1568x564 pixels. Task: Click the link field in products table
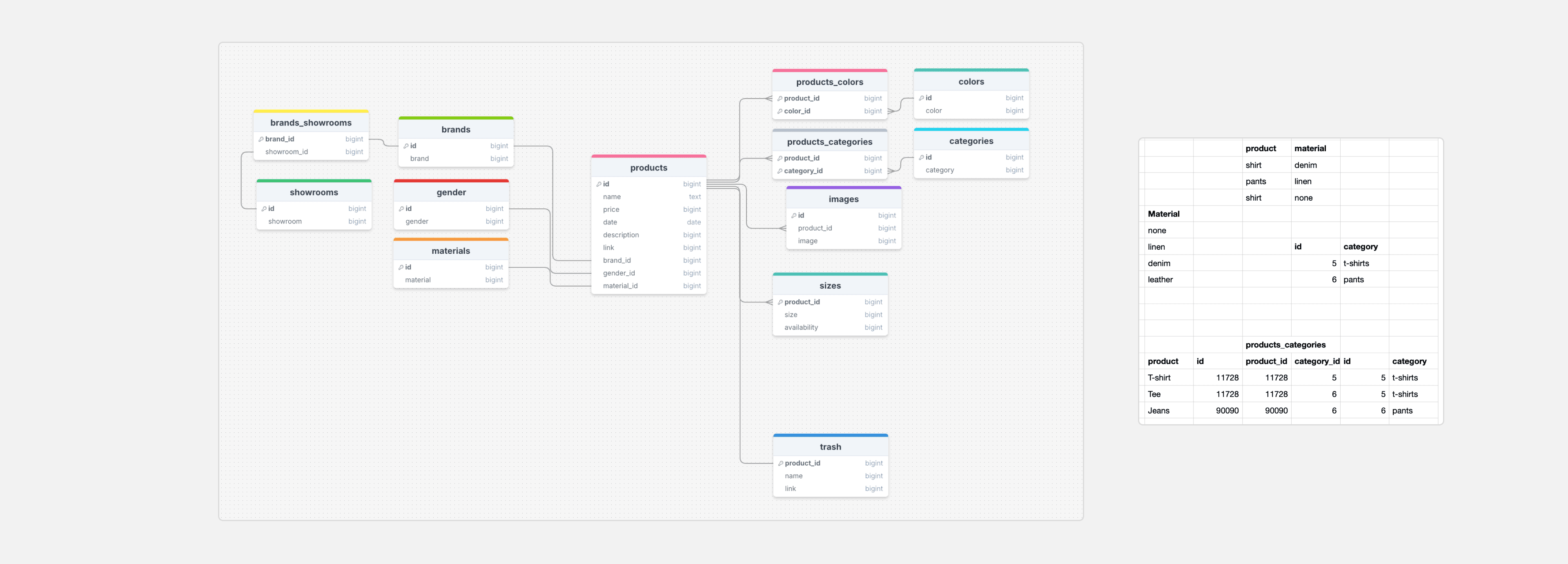tap(649, 248)
